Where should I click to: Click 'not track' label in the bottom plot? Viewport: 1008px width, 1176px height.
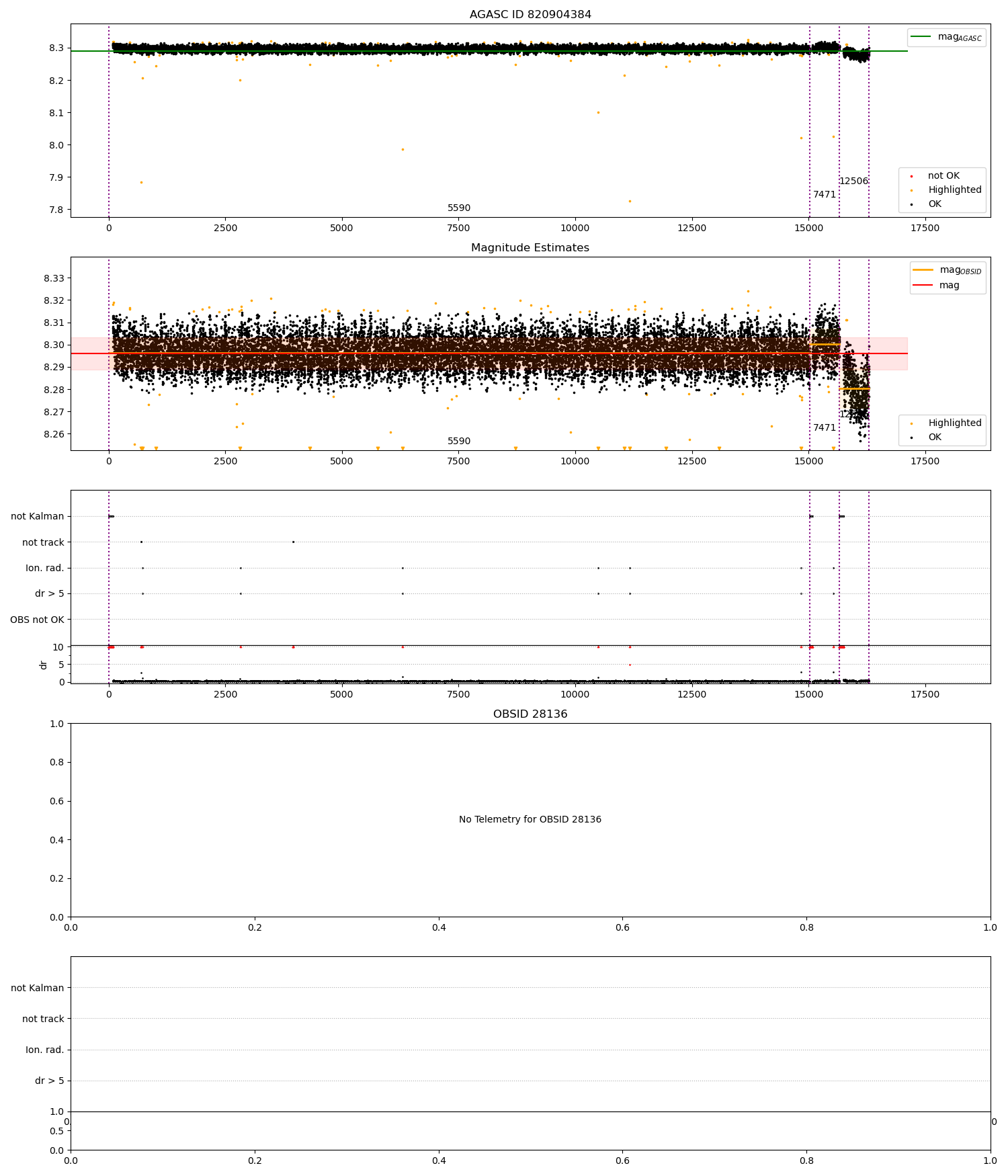click(x=43, y=1019)
